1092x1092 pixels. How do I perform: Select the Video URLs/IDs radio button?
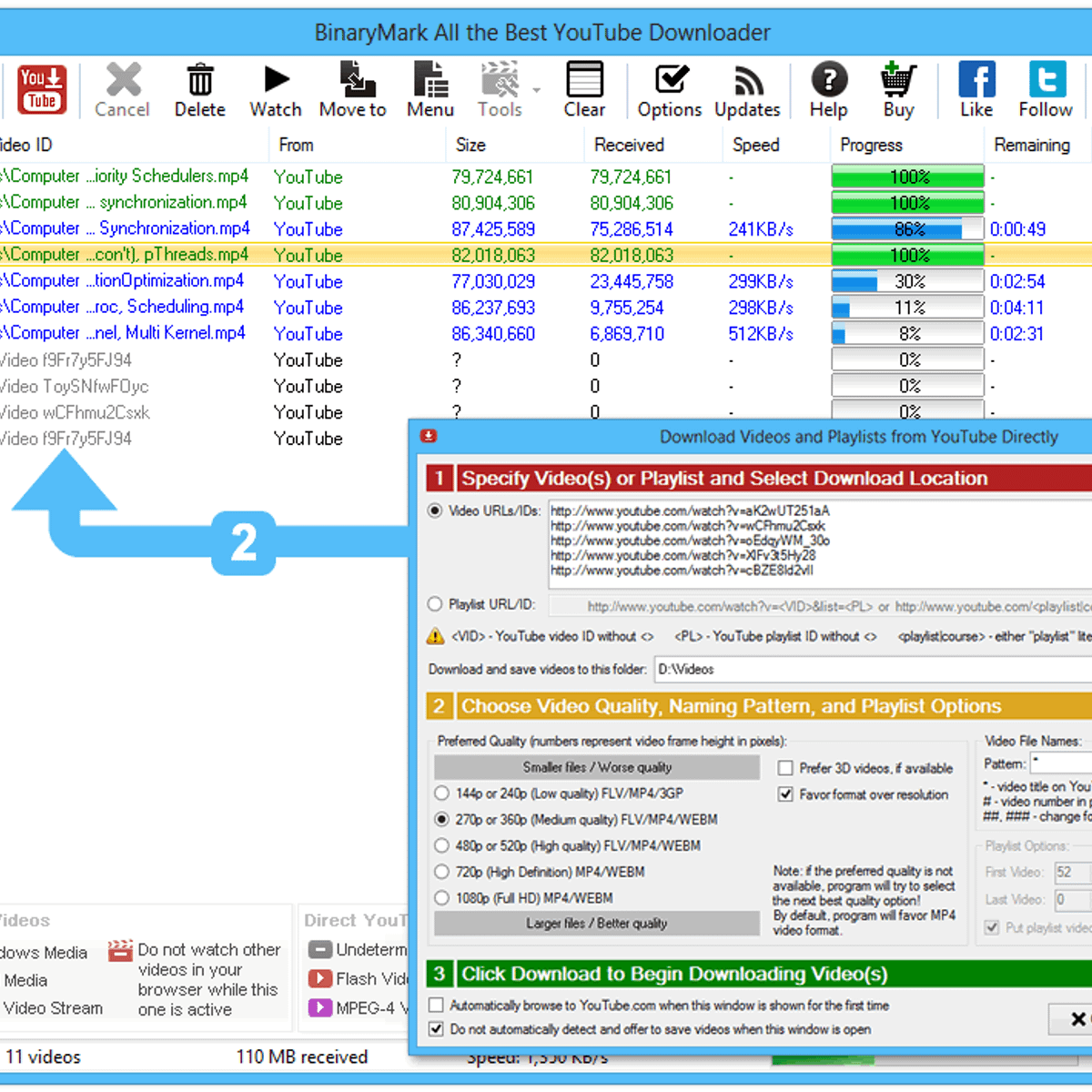click(436, 511)
